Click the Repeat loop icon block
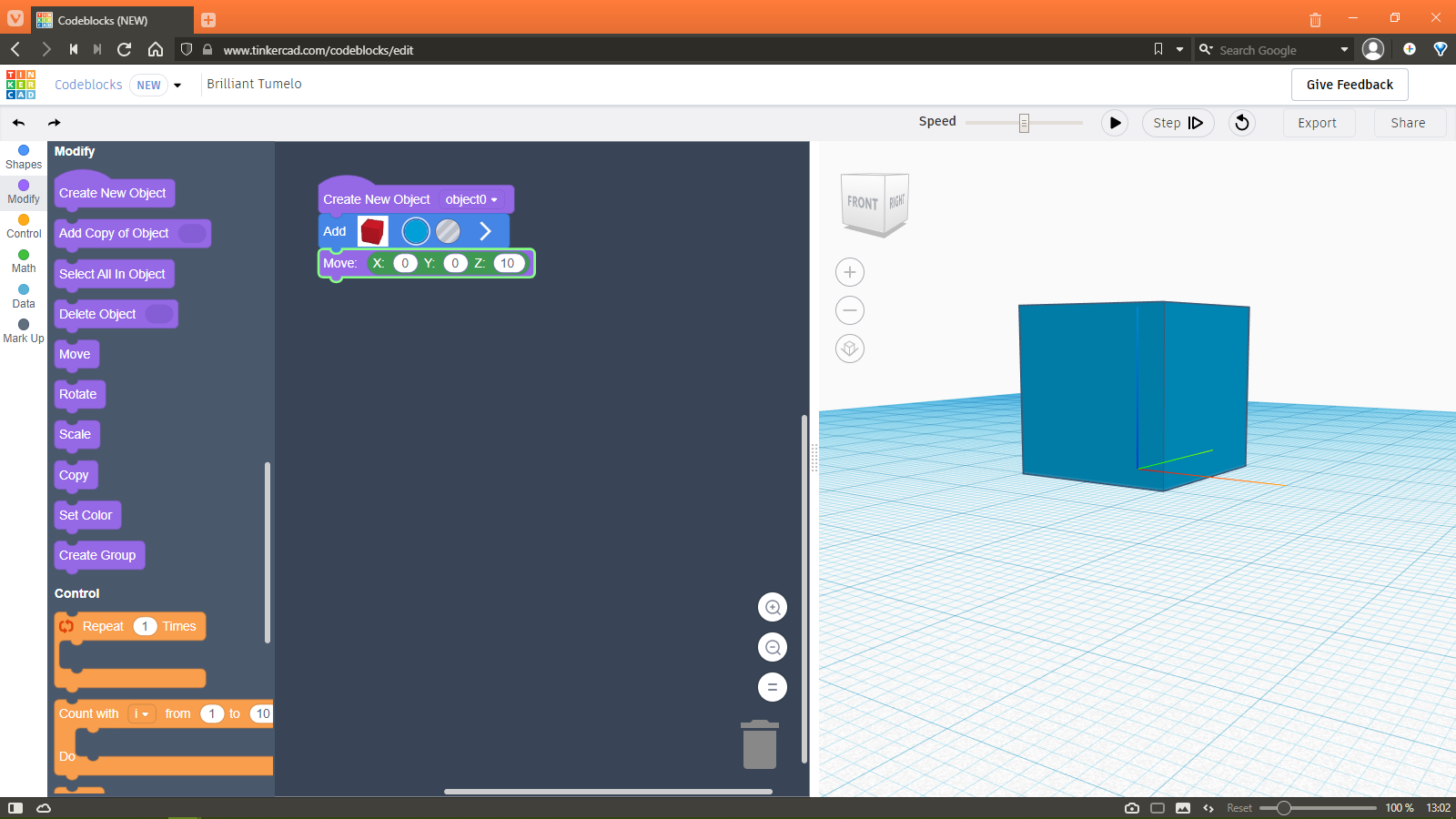This screenshot has height=819, width=1456. [66, 626]
